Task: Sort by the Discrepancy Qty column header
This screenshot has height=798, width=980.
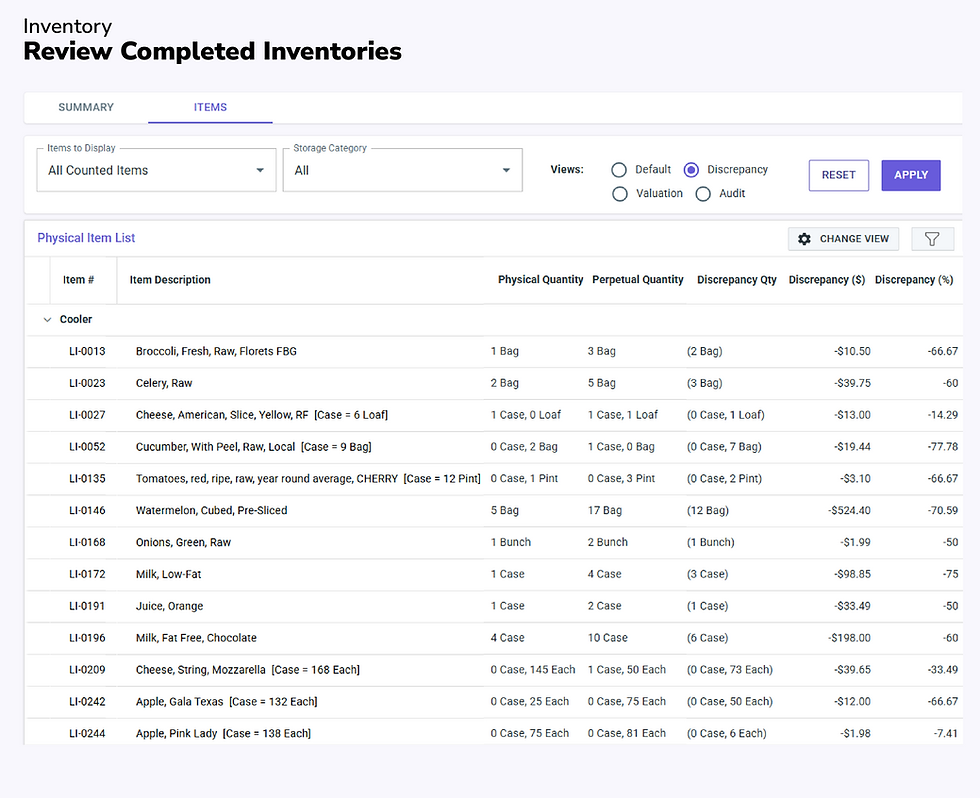Action: coord(737,279)
